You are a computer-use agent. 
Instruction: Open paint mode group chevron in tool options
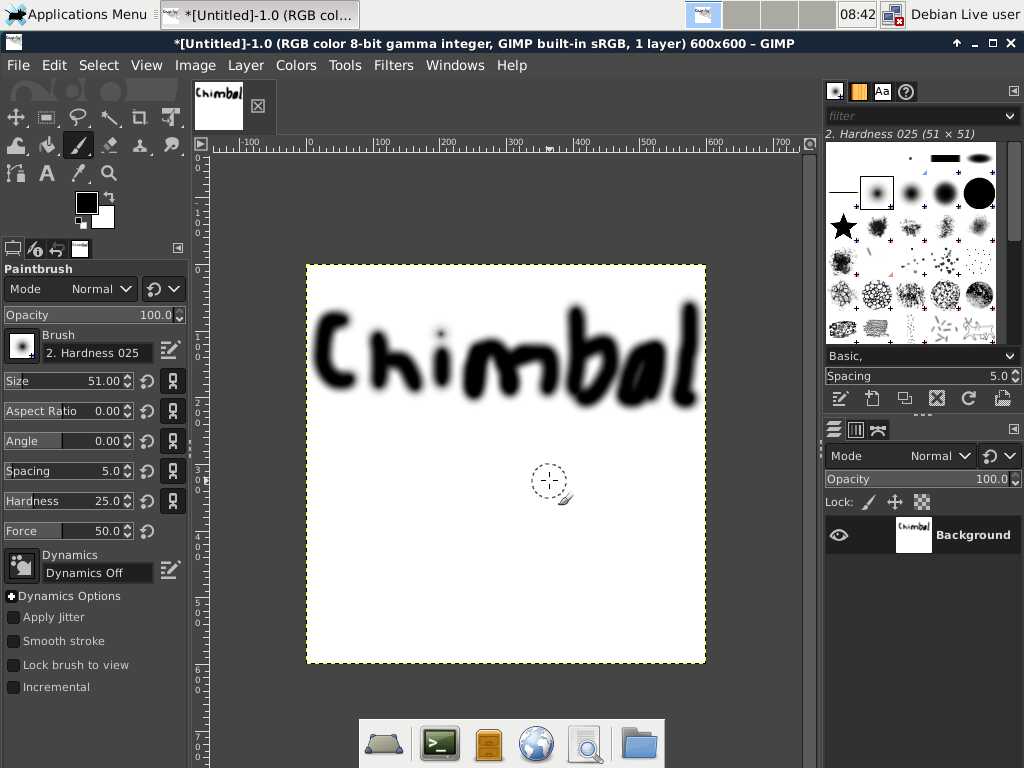point(174,289)
